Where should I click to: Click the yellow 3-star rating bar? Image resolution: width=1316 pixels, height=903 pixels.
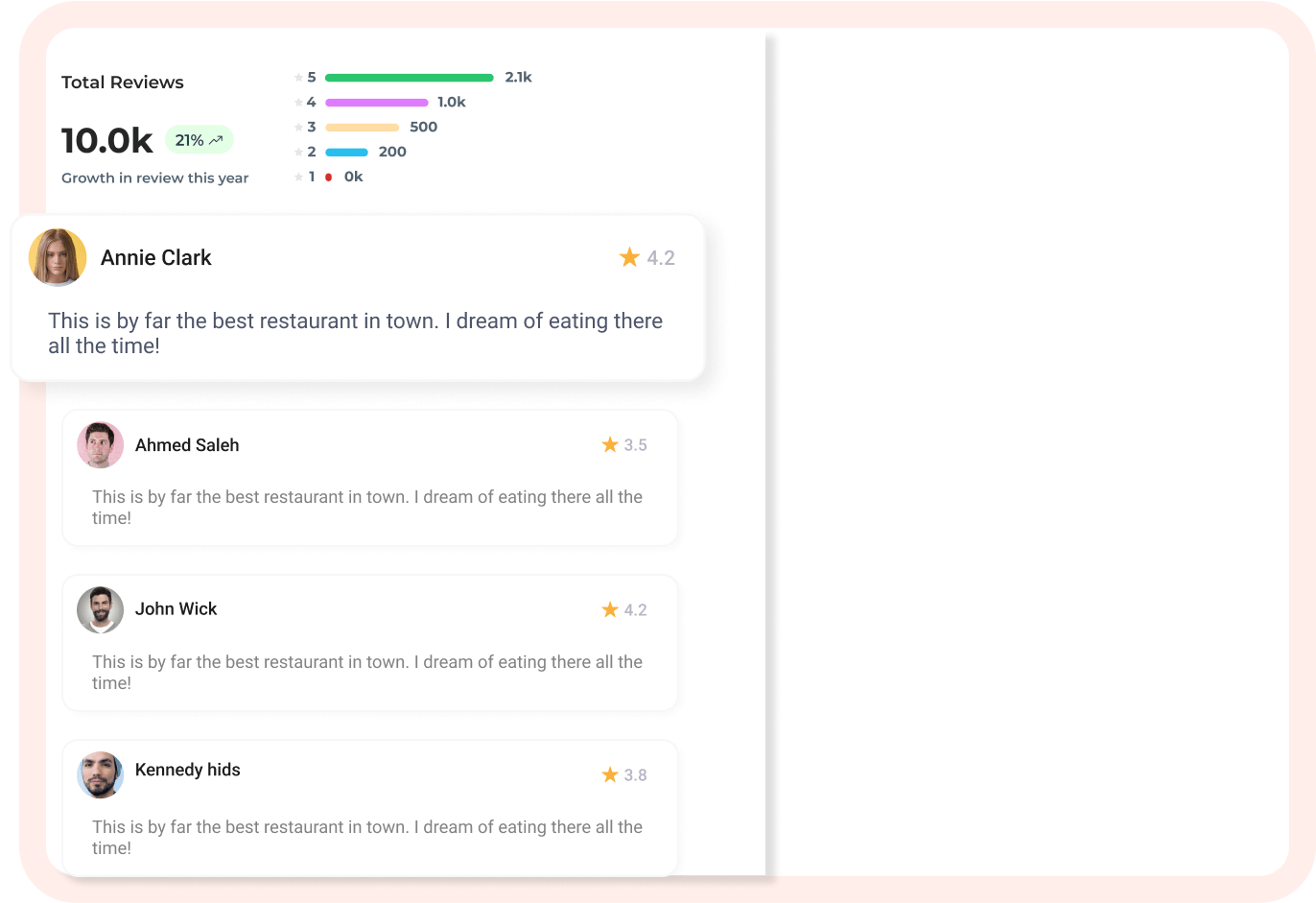[362, 128]
